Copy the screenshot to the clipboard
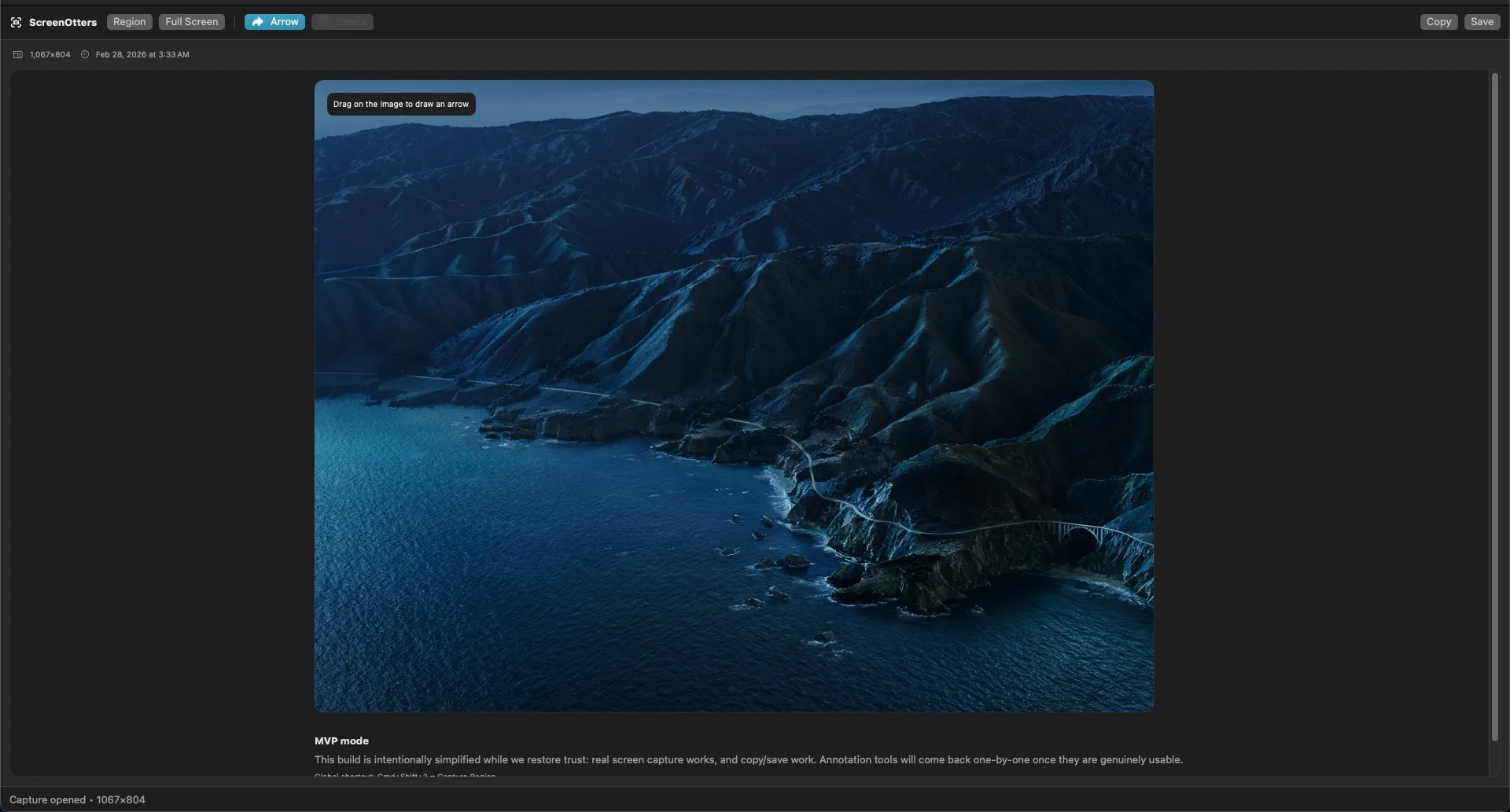 pyautogui.click(x=1438, y=22)
